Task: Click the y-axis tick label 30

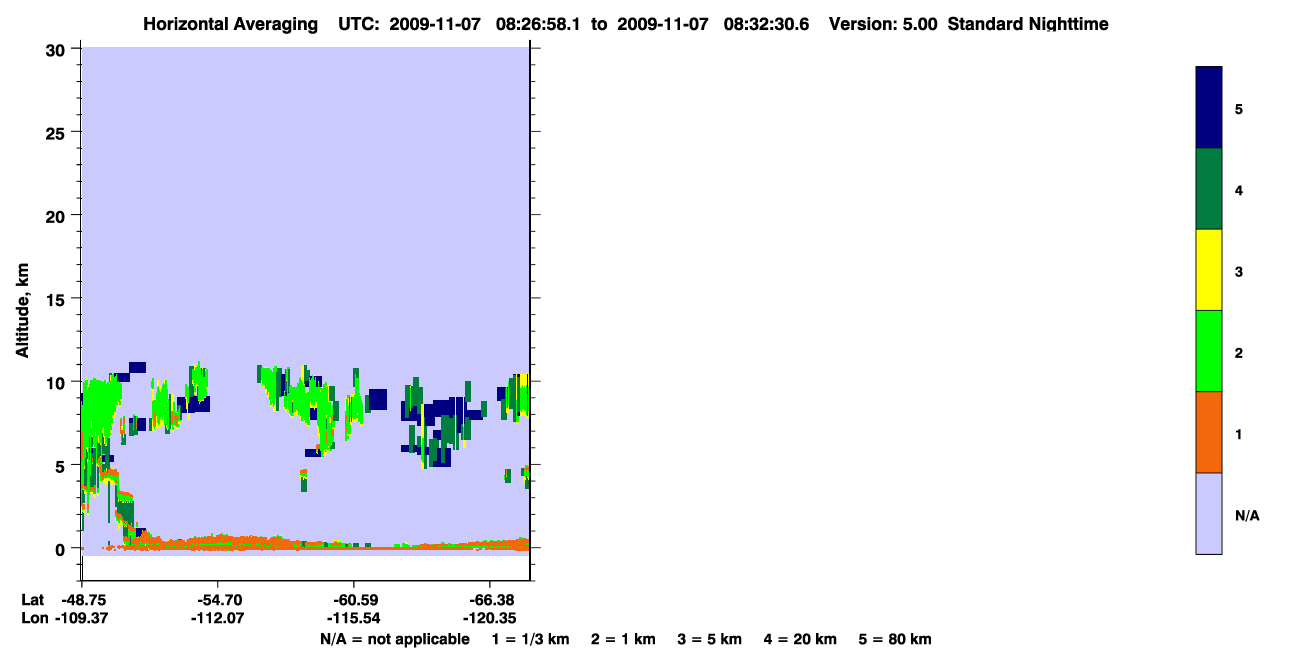Action: 57,49
